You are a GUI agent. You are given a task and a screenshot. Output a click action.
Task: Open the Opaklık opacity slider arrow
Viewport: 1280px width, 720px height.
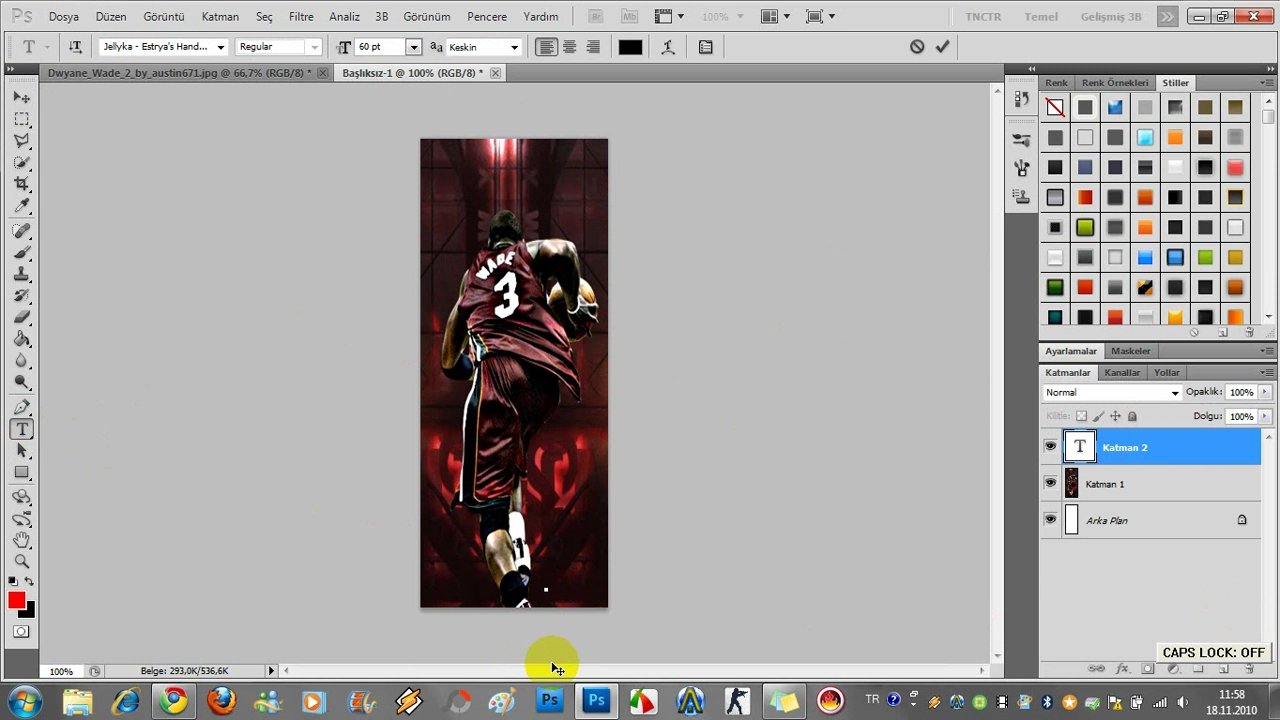pos(1265,392)
